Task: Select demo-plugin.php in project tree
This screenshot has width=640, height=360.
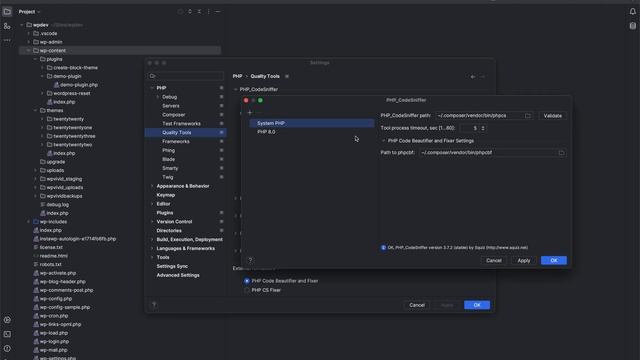Action: tap(79, 85)
